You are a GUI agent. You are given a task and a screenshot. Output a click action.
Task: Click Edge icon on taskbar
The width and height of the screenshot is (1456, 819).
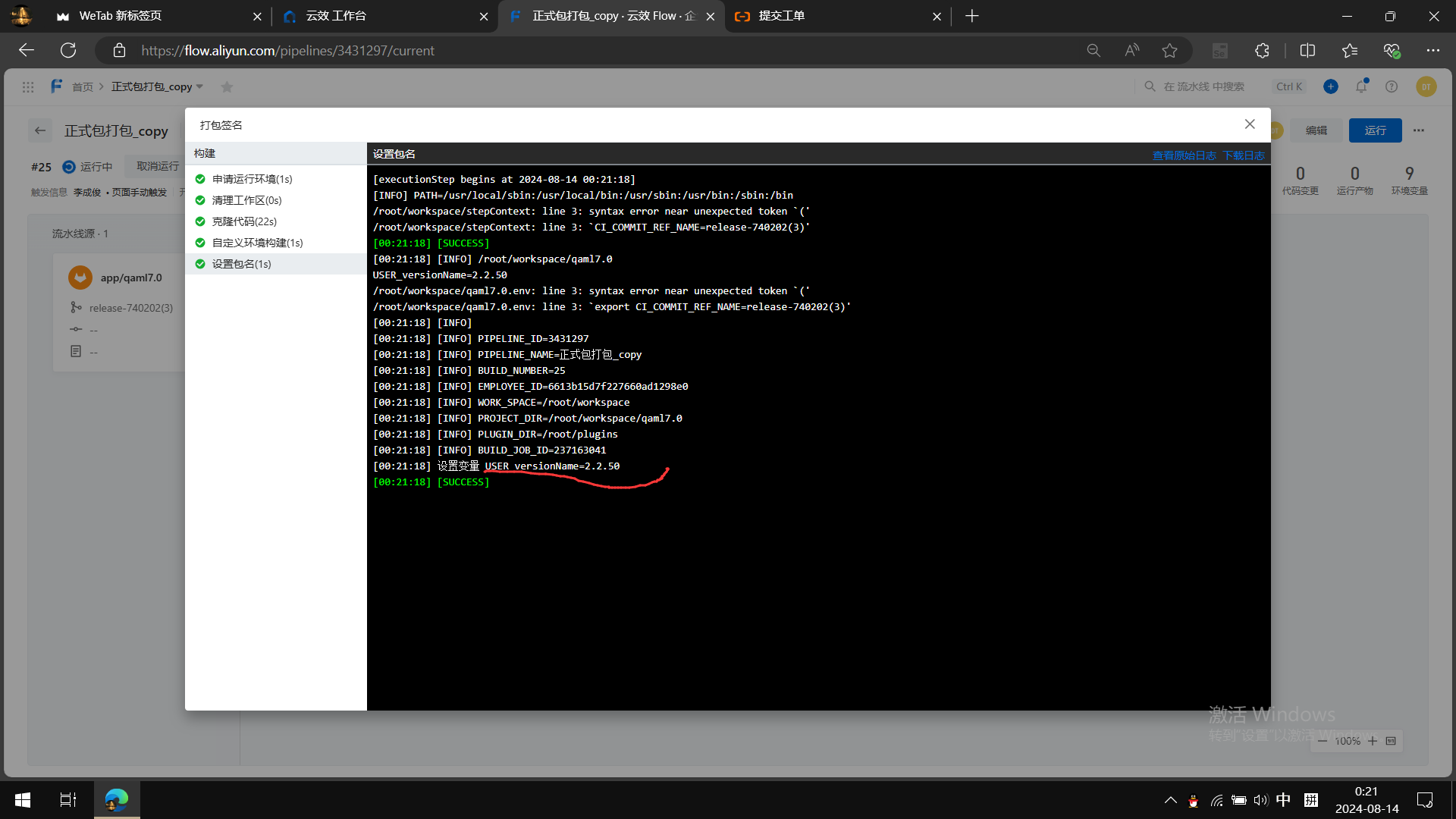point(117,800)
